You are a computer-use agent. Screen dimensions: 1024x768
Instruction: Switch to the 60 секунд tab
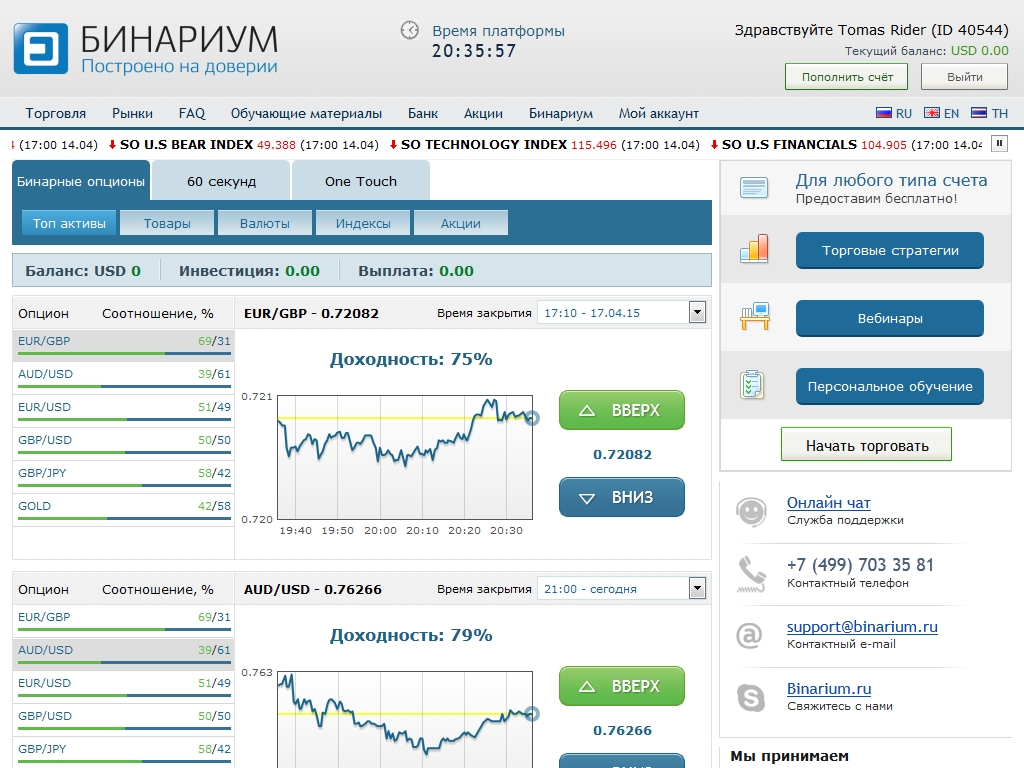[x=222, y=182]
